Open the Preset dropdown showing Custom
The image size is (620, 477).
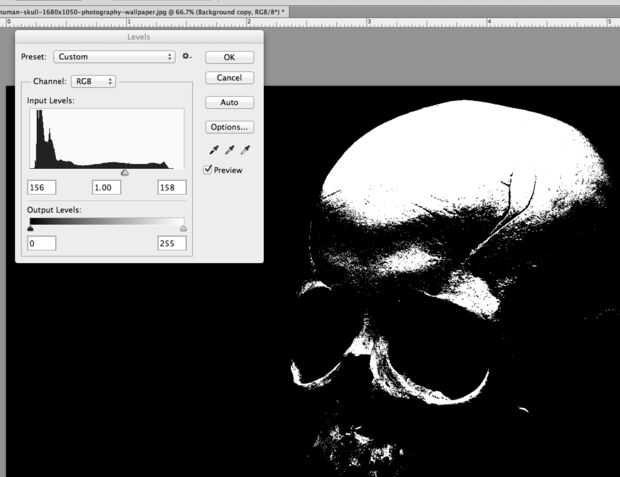pyautogui.click(x=114, y=57)
